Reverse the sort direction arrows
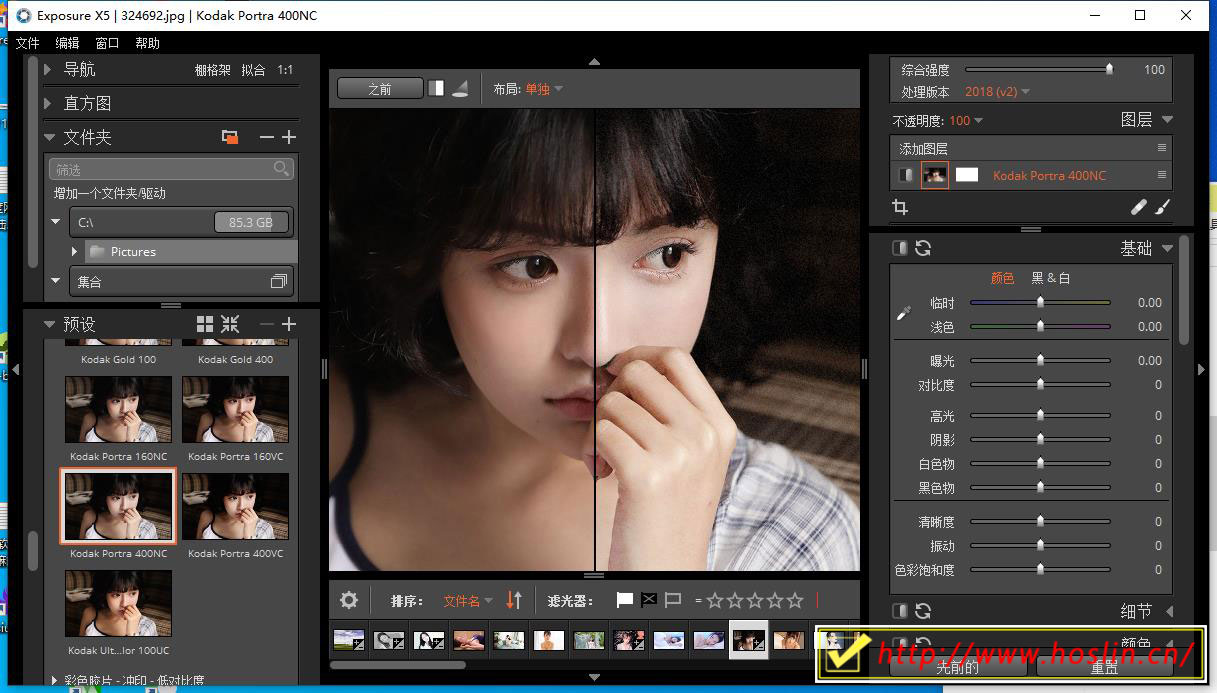The height and width of the screenshot is (693, 1217). click(514, 600)
